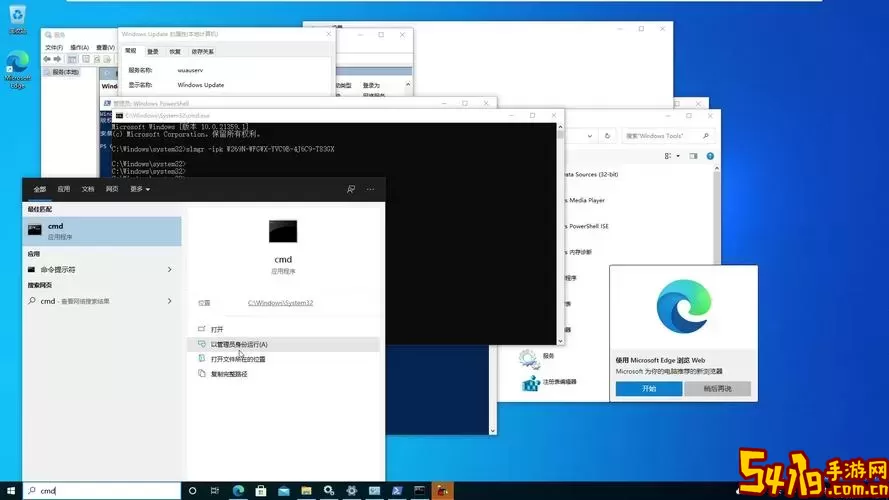The image size is (889, 500).
Task: Click the taskbar search box with cmd
Action: 102,491
